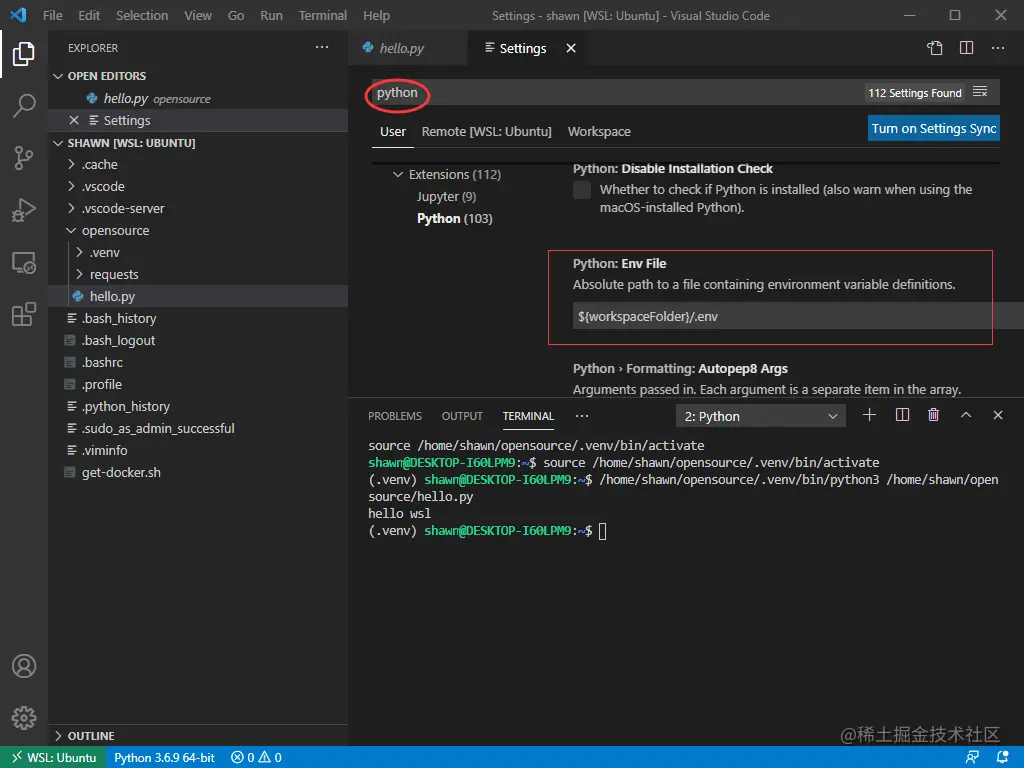
Task: Open the File menu
Action: (x=53, y=15)
